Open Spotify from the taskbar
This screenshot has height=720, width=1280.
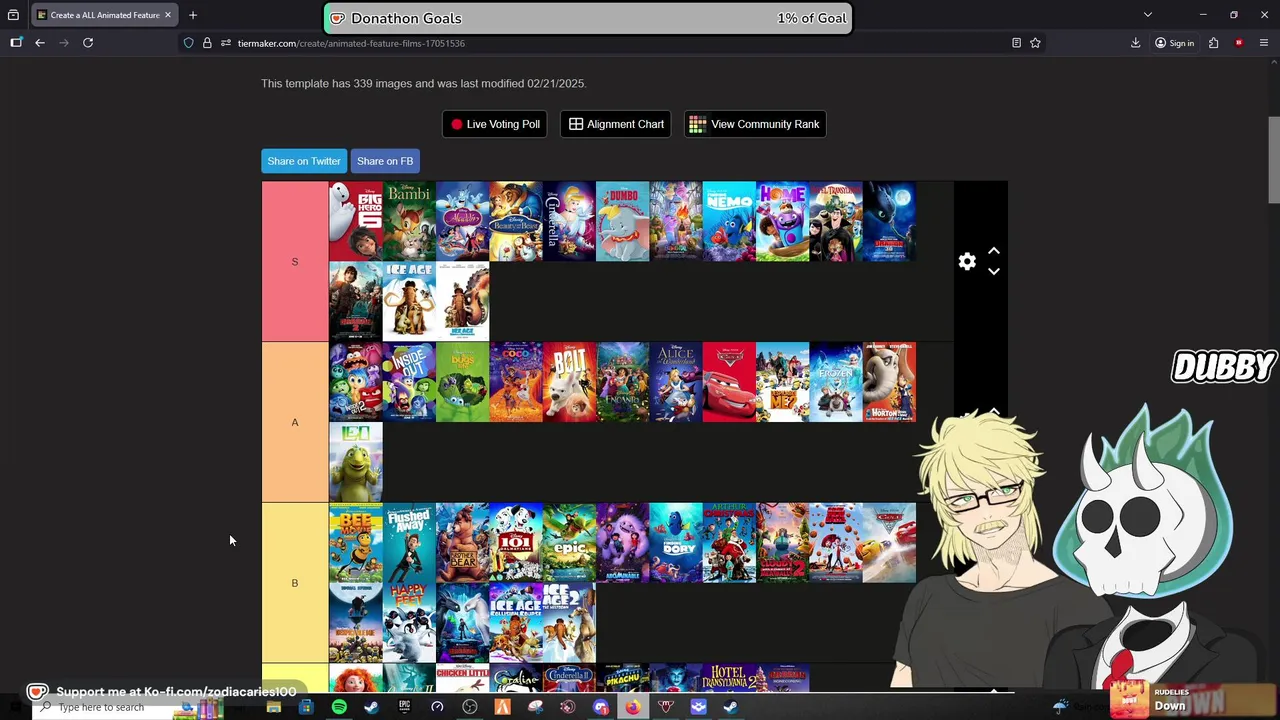click(339, 707)
